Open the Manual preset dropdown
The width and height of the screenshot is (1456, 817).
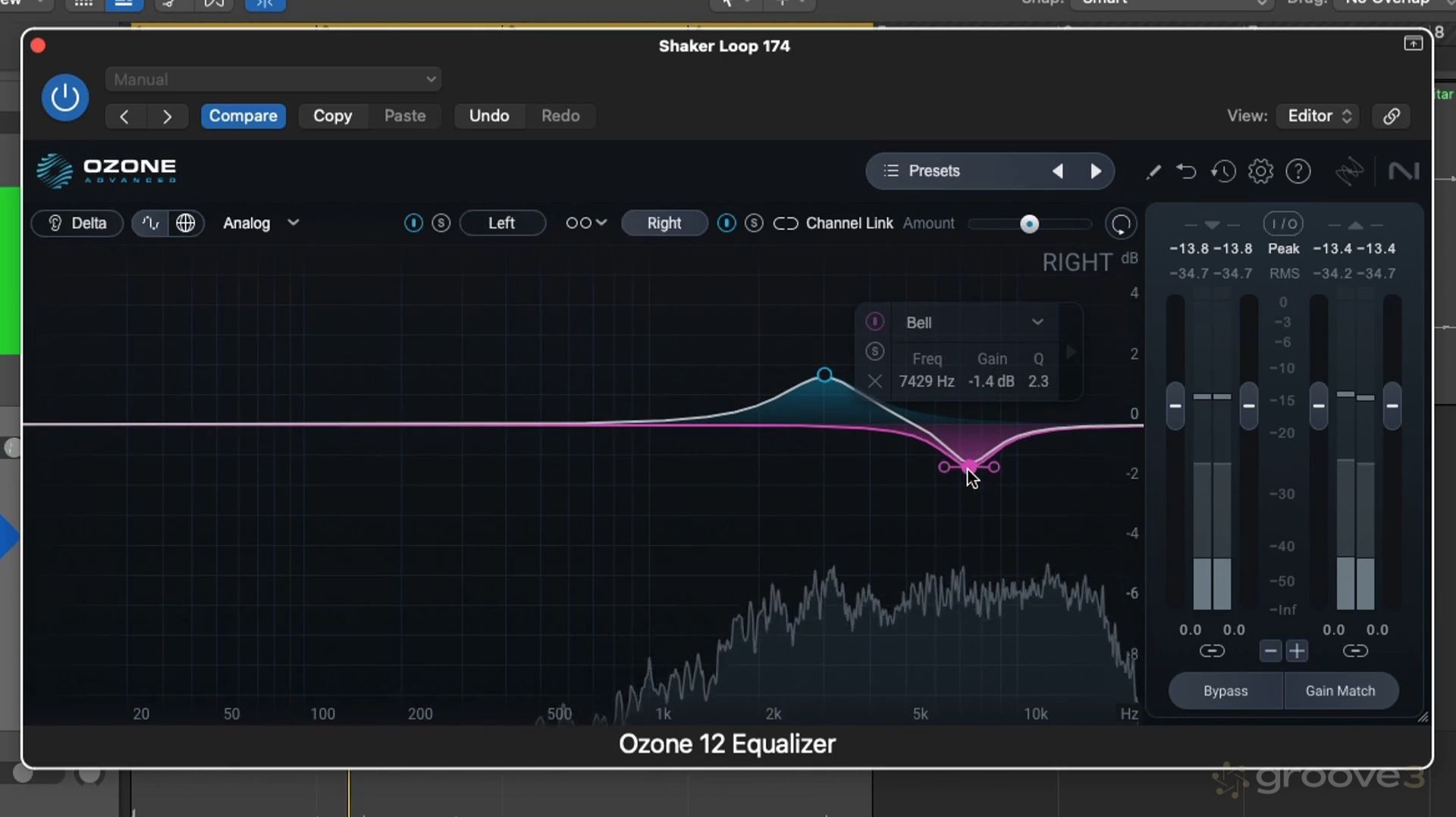click(273, 80)
